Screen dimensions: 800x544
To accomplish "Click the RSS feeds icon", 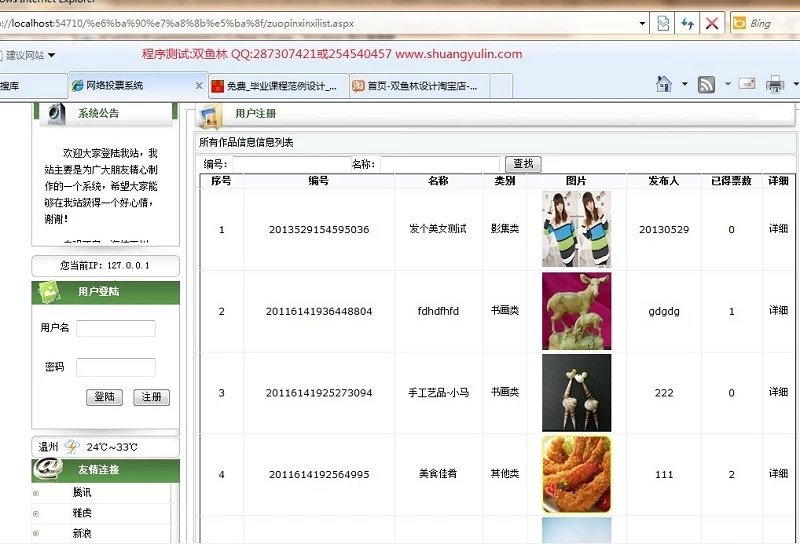I will point(706,84).
